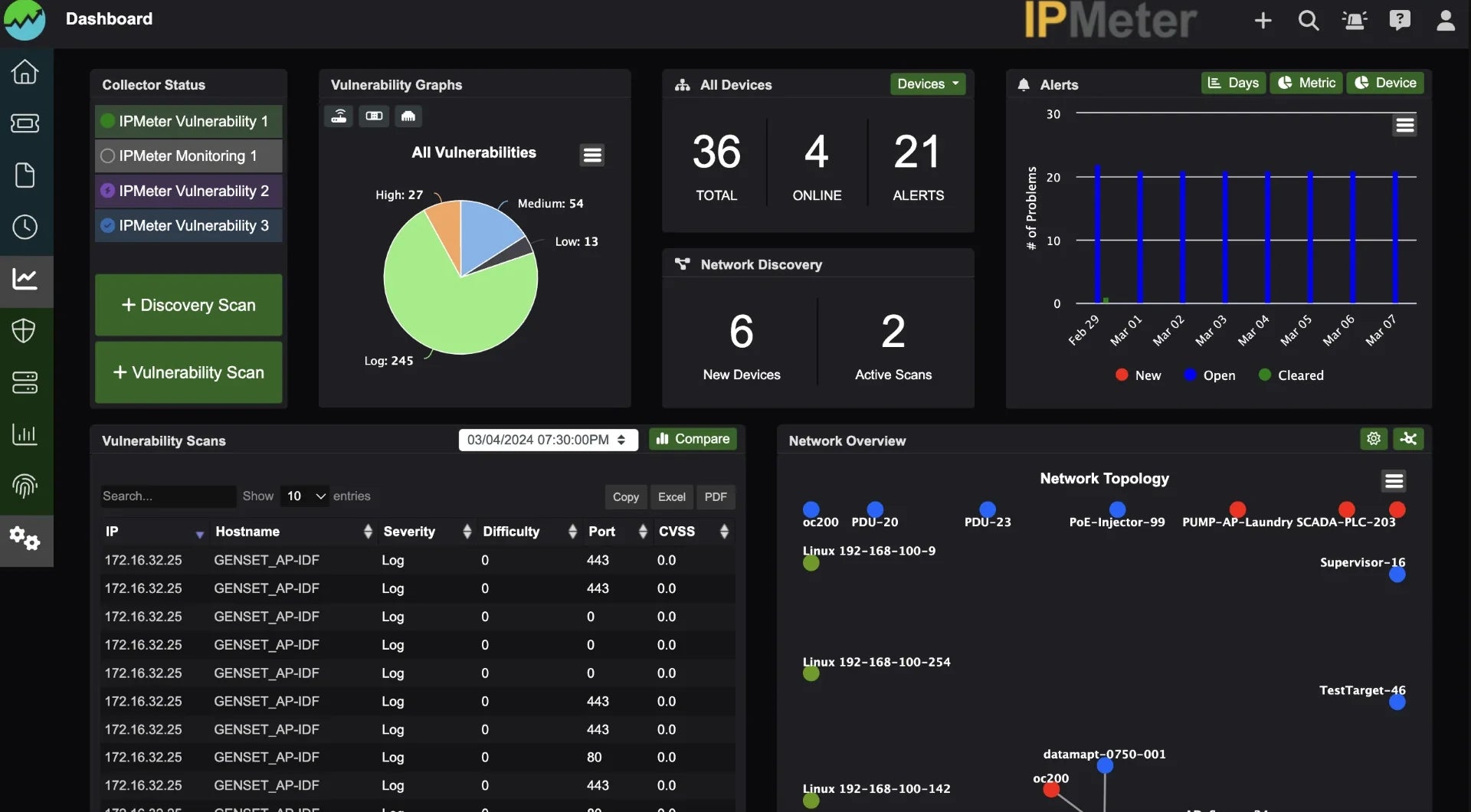Viewport: 1471px width, 812px height.
Task: Select the third graph icon in Vulnerability Graphs
Action: [x=408, y=116]
